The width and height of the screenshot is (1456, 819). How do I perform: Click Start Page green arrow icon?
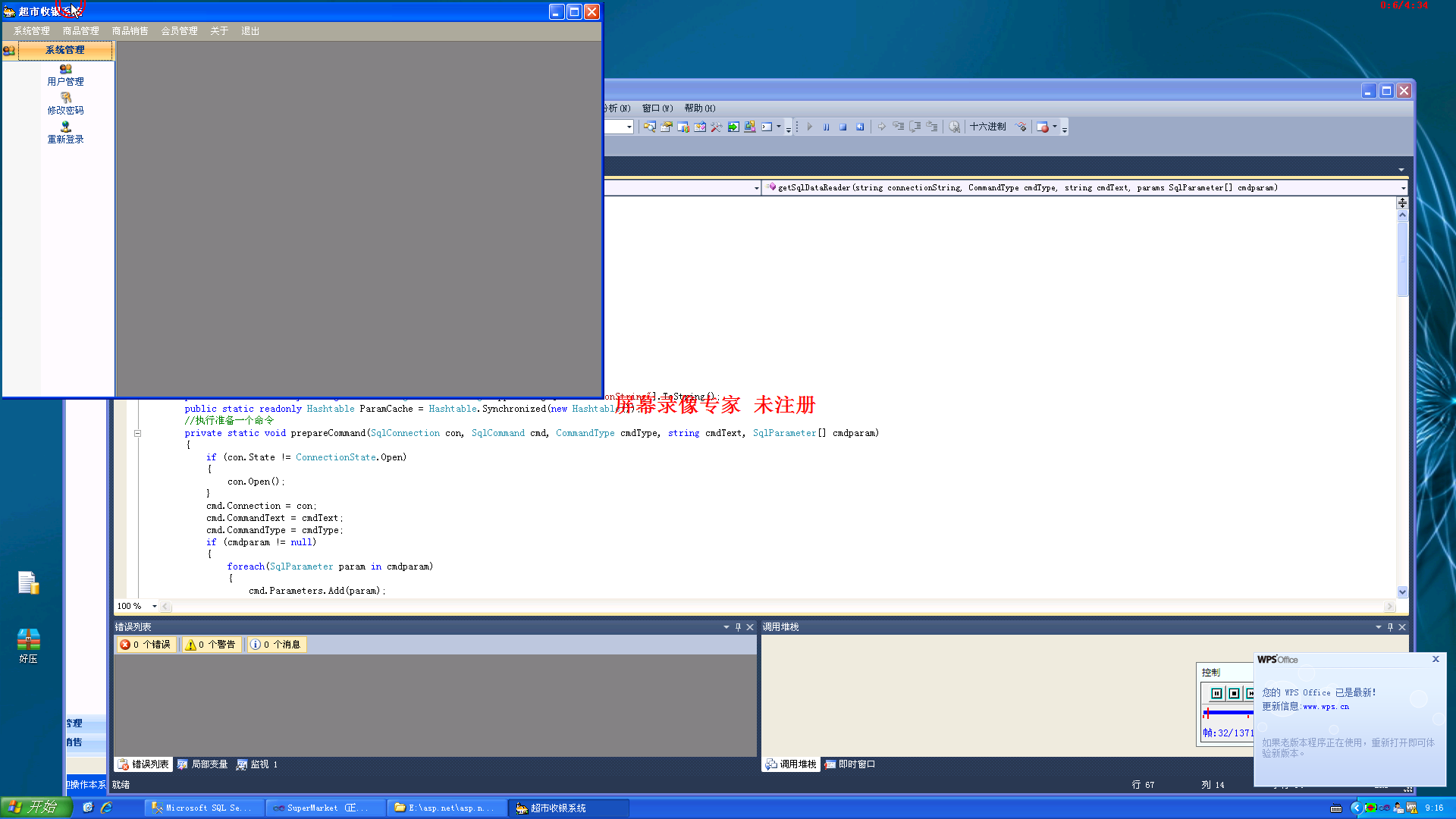coord(733,127)
